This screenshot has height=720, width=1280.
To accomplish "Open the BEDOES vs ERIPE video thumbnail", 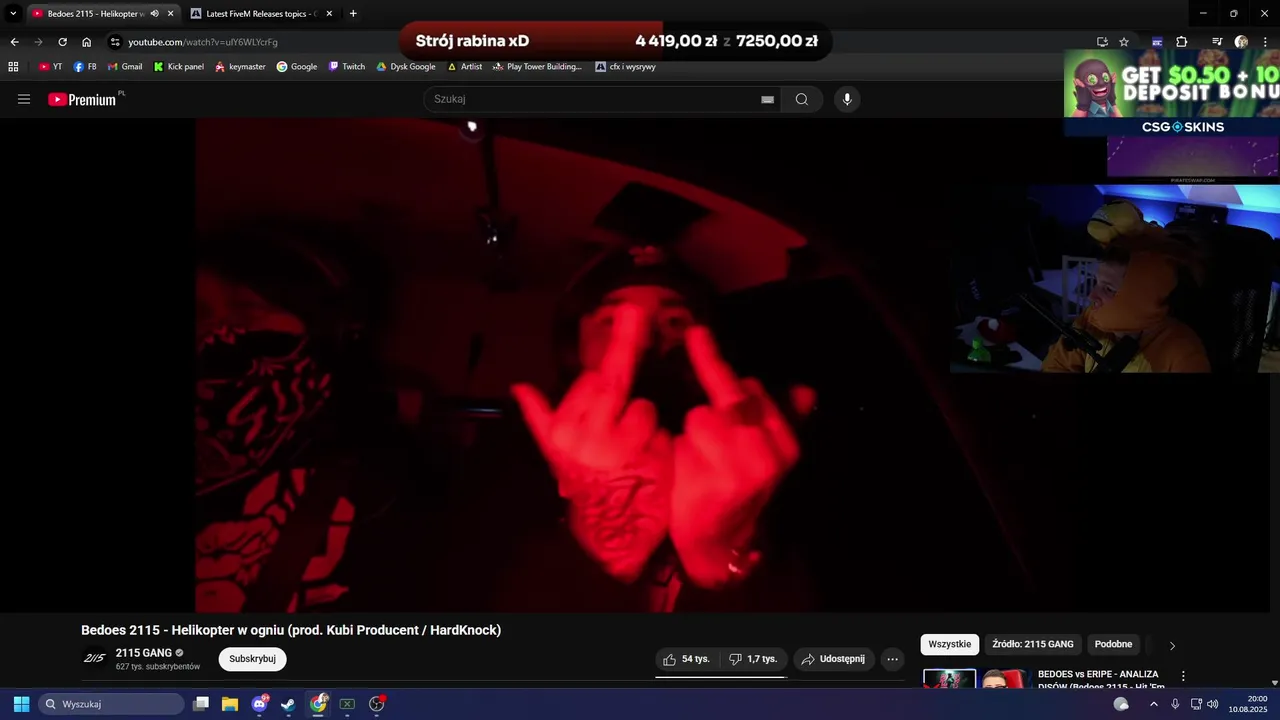I will (976, 679).
